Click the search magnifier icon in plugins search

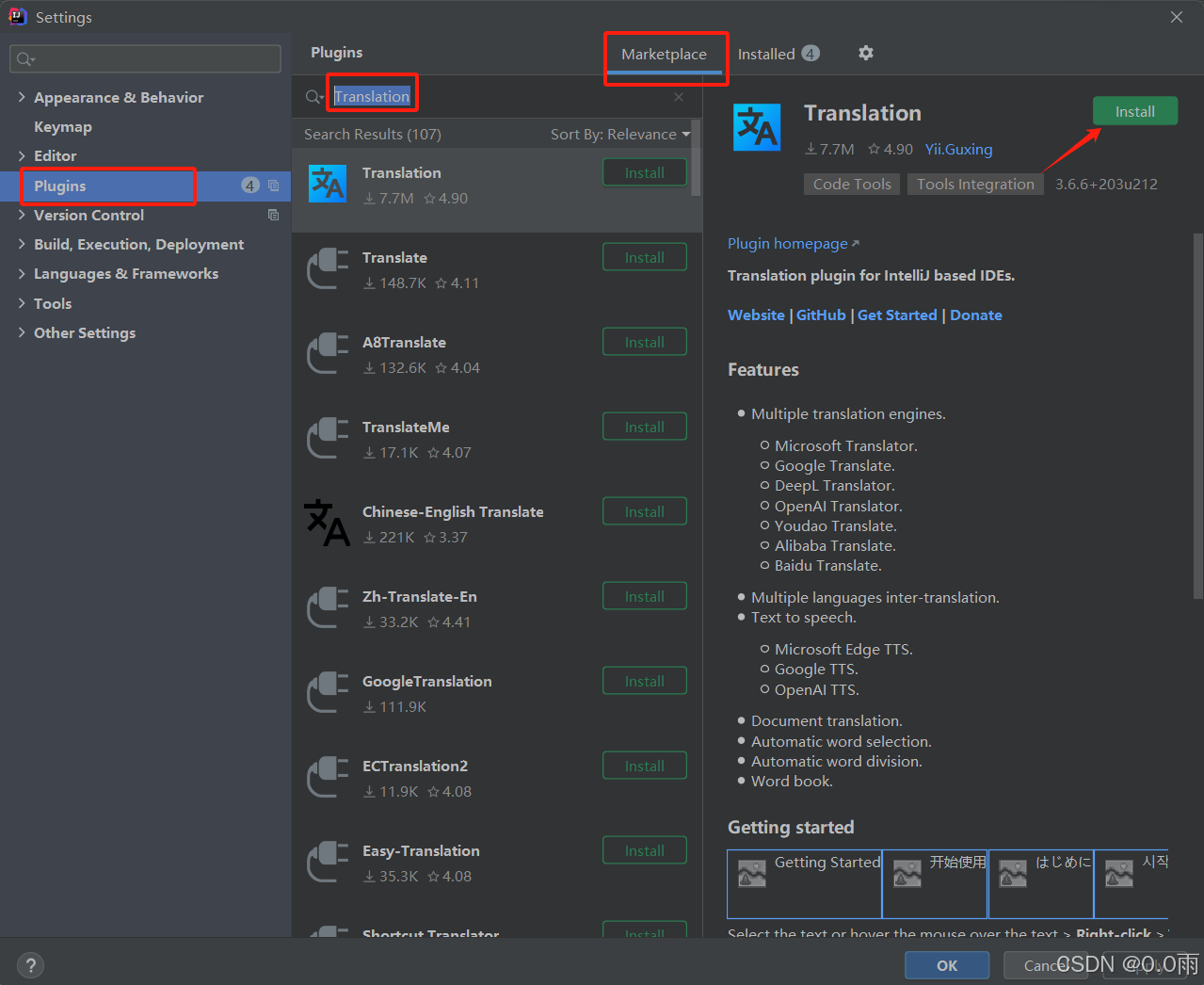coord(313,97)
